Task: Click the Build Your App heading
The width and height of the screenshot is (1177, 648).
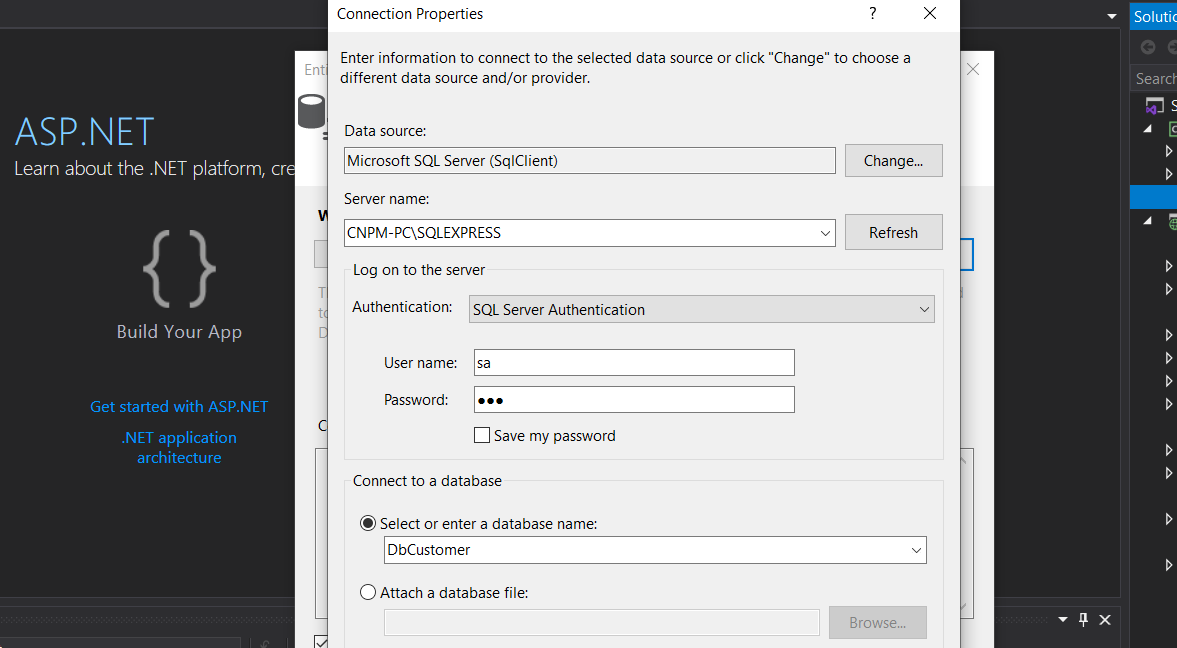Action: (x=179, y=332)
